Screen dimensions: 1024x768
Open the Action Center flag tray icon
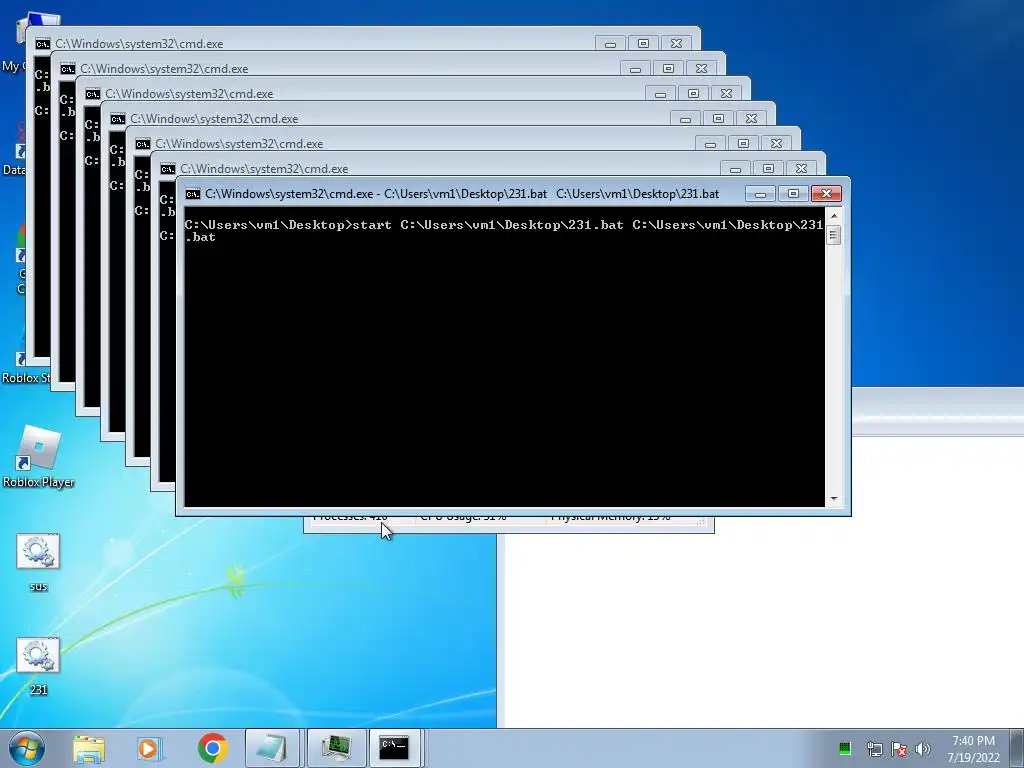click(899, 749)
